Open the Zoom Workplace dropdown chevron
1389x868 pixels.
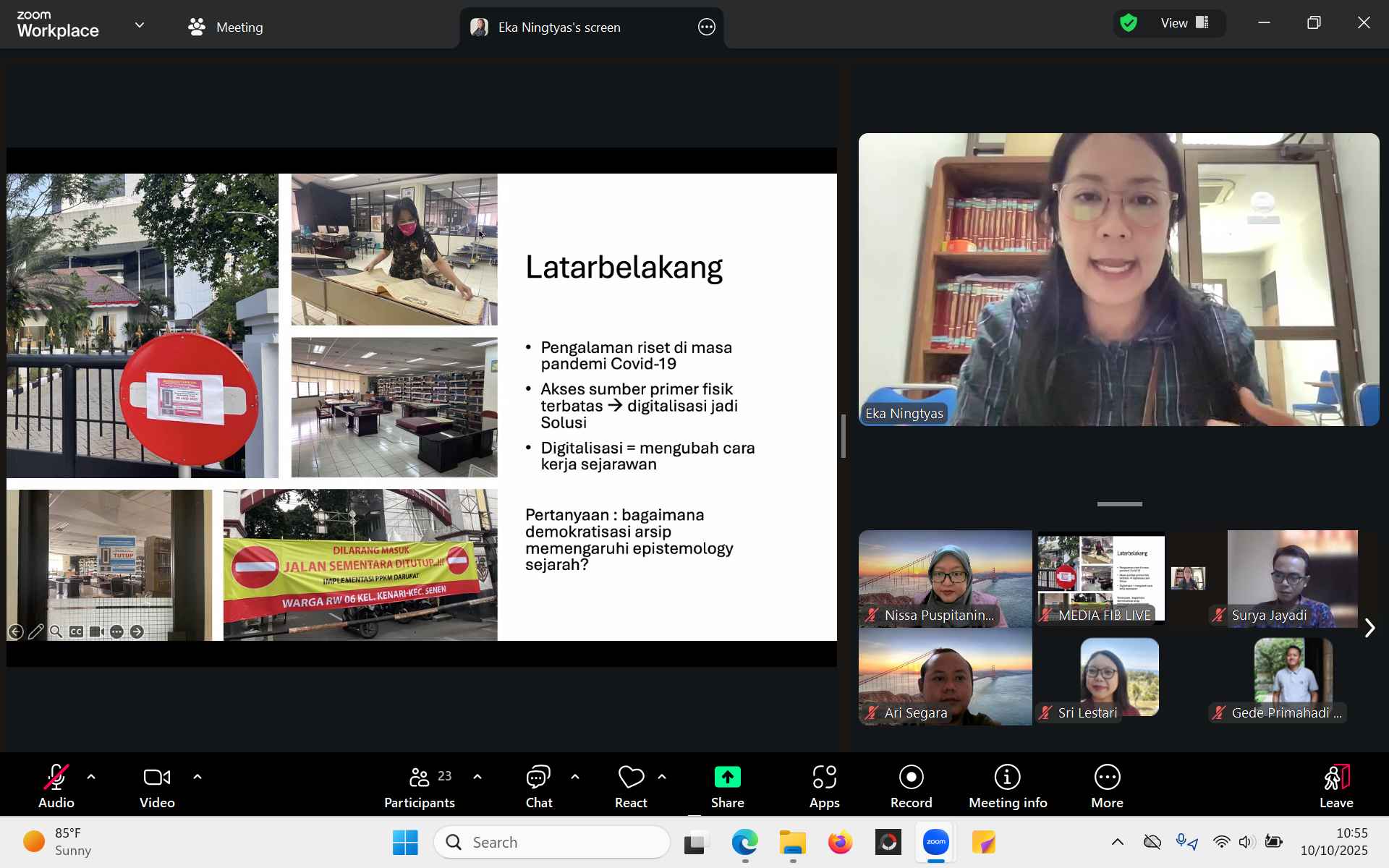pos(140,25)
